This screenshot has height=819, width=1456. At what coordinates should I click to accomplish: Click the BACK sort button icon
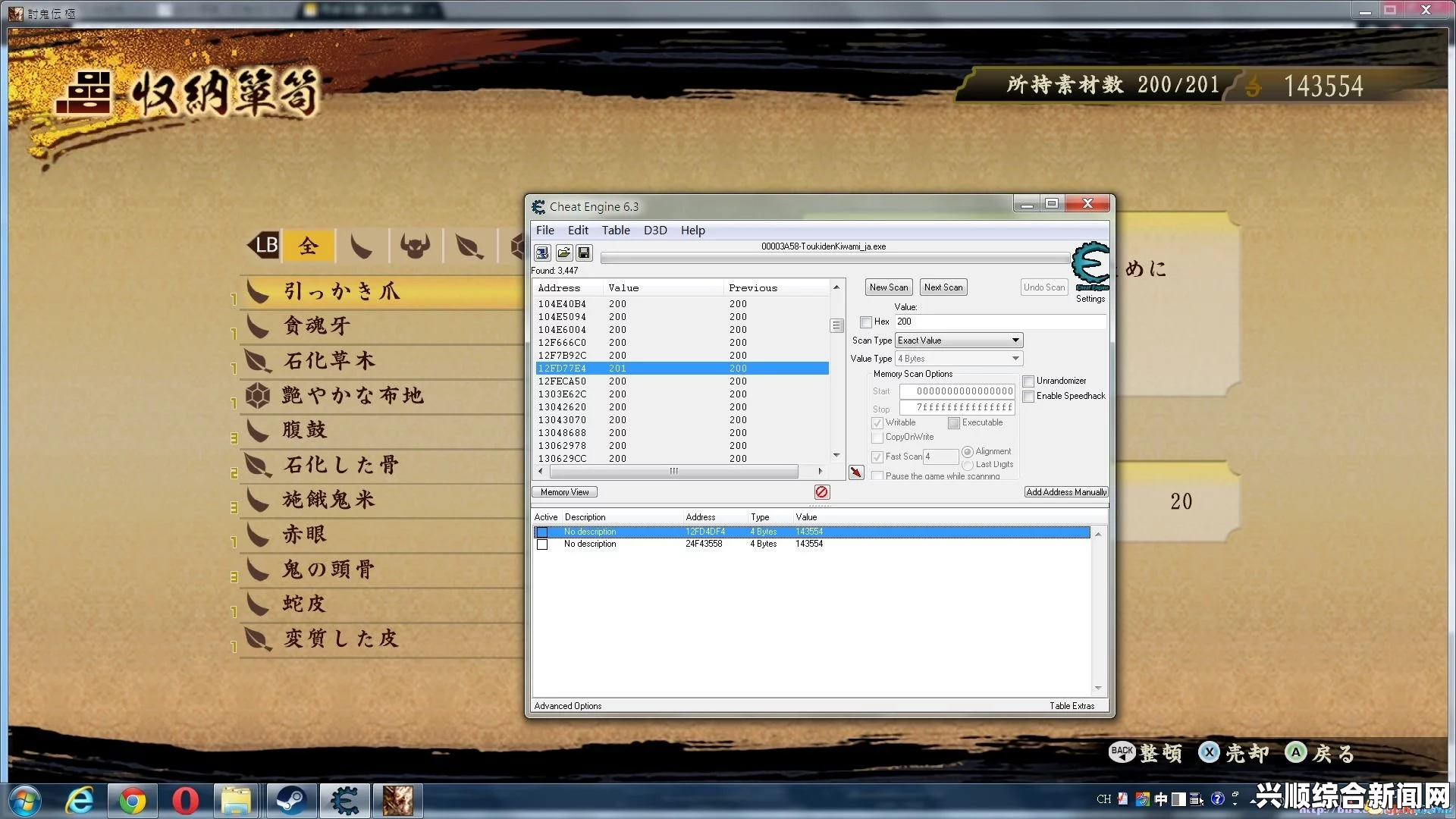pyautogui.click(x=1122, y=752)
